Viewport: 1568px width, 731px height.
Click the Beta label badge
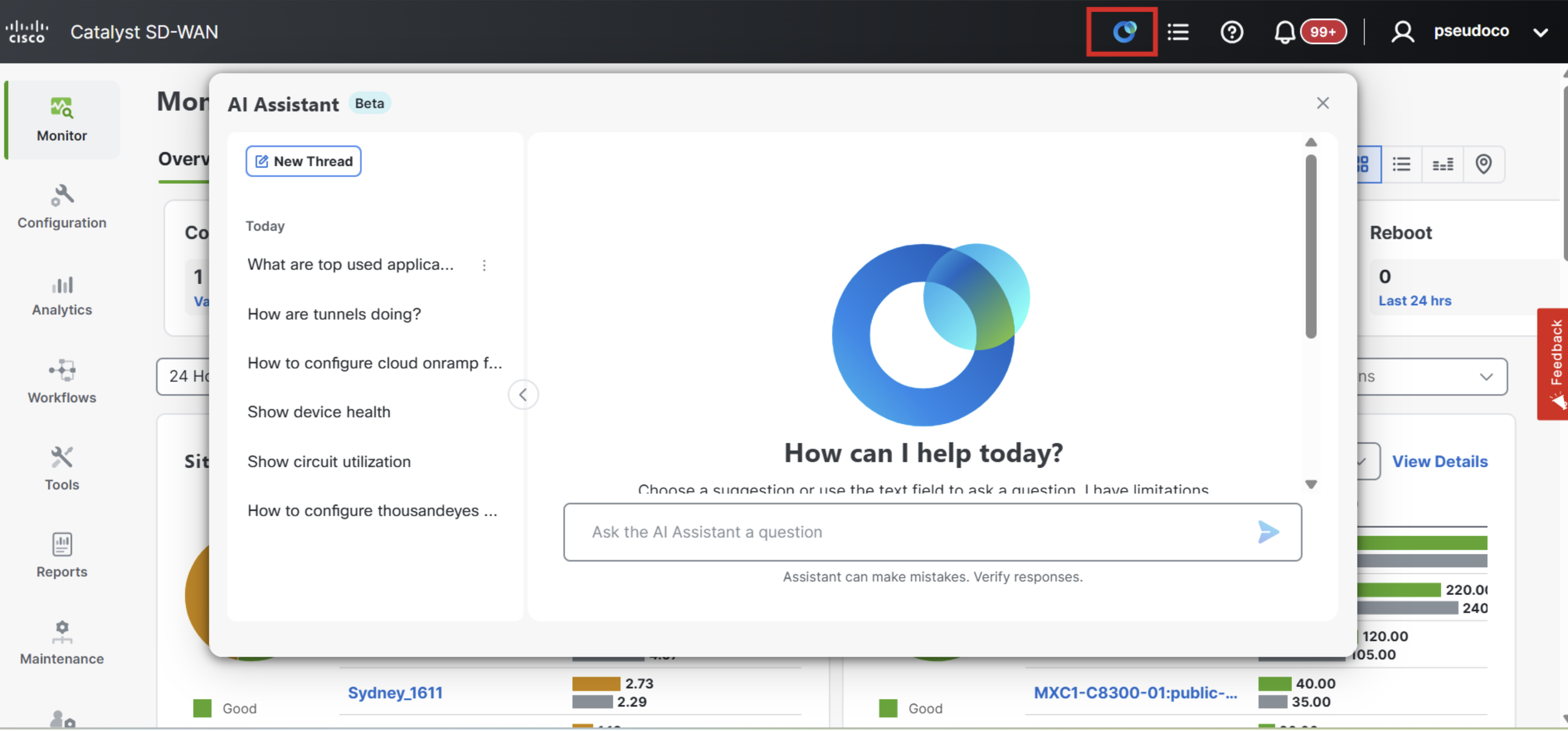pyautogui.click(x=369, y=104)
